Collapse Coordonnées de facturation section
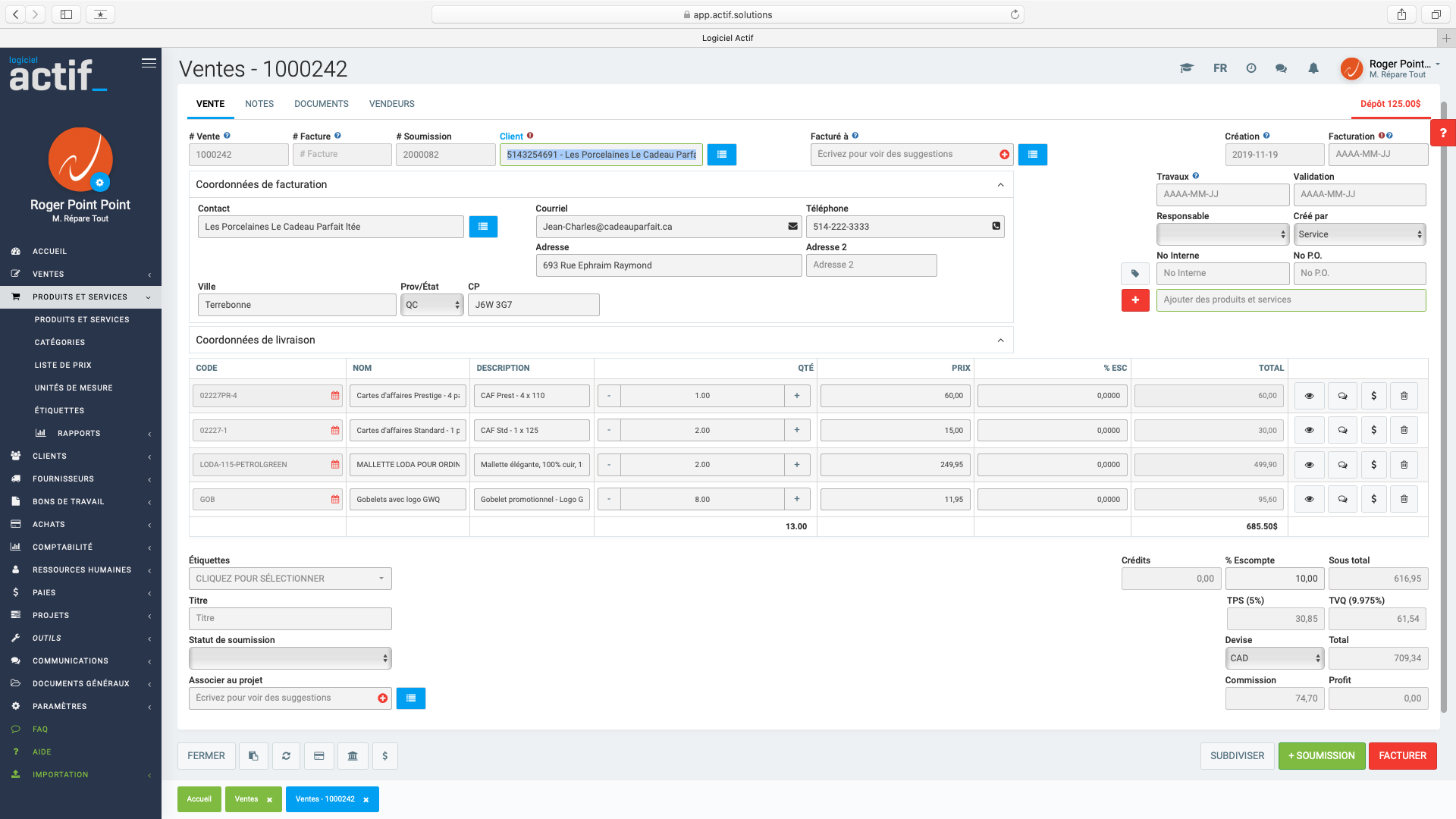Image resolution: width=1456 pixels, height=819 pixels. (x=1000, y=185)
